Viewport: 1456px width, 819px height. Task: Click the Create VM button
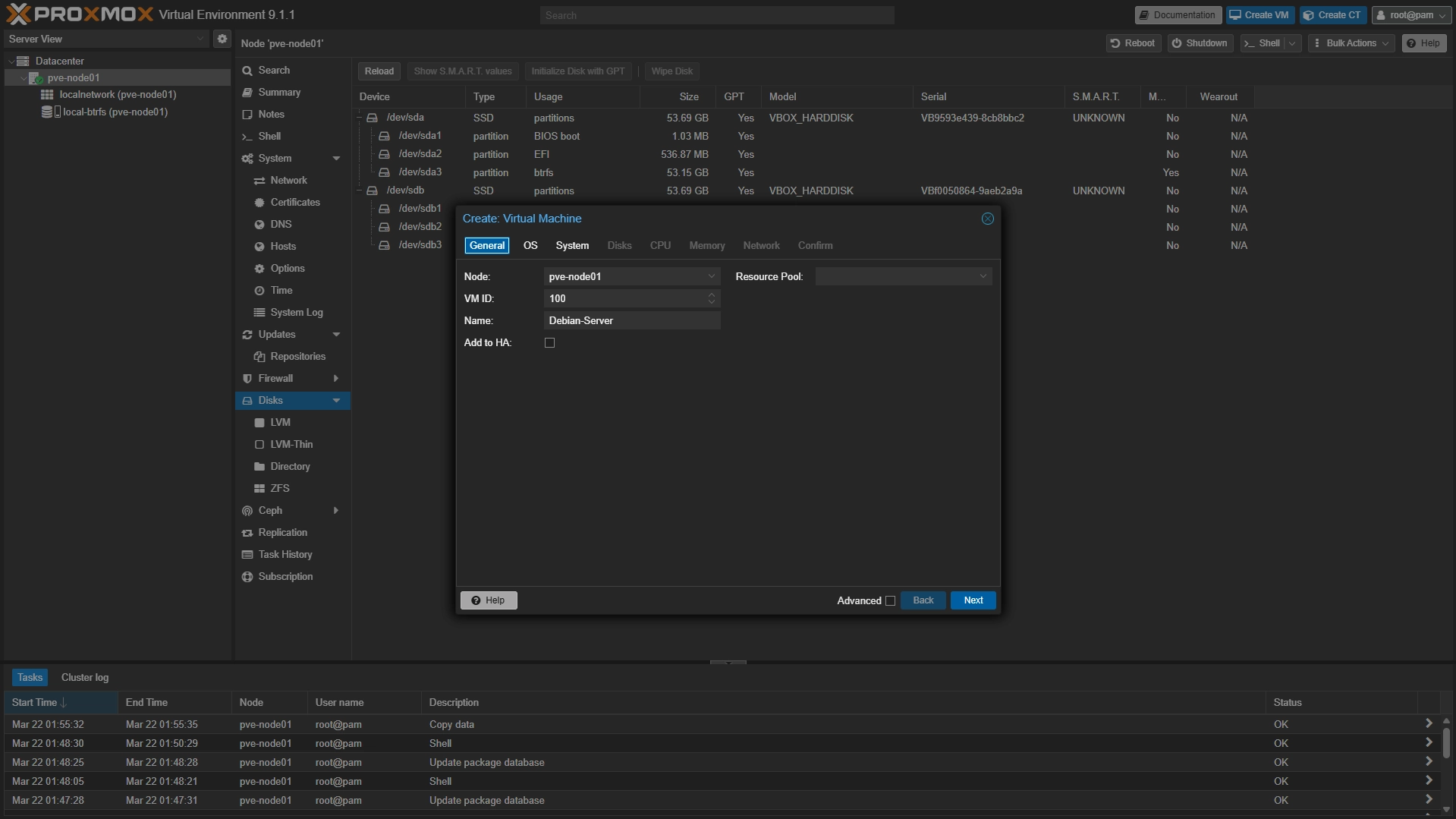[1259, 15]
